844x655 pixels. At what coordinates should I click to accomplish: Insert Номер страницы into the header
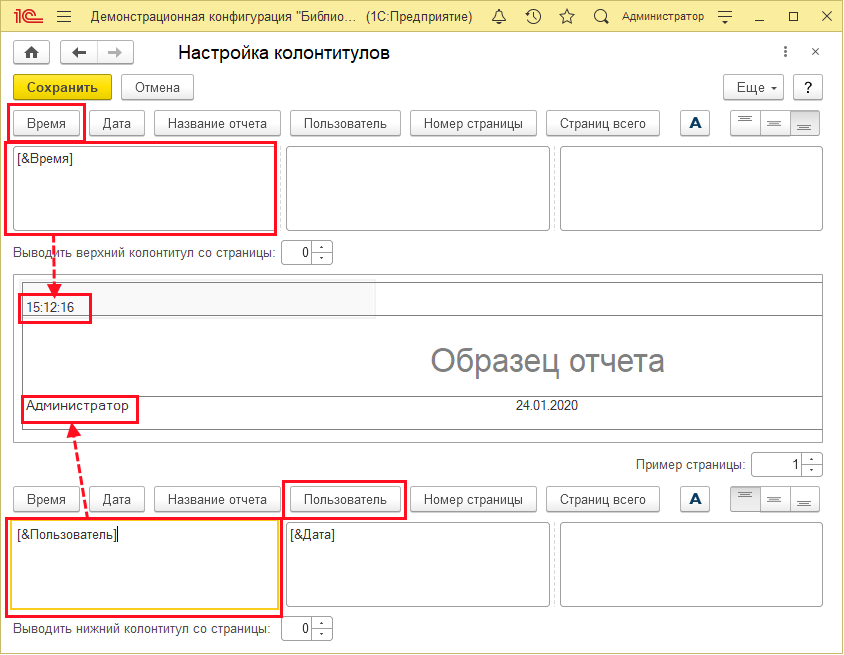coord(473,123)
